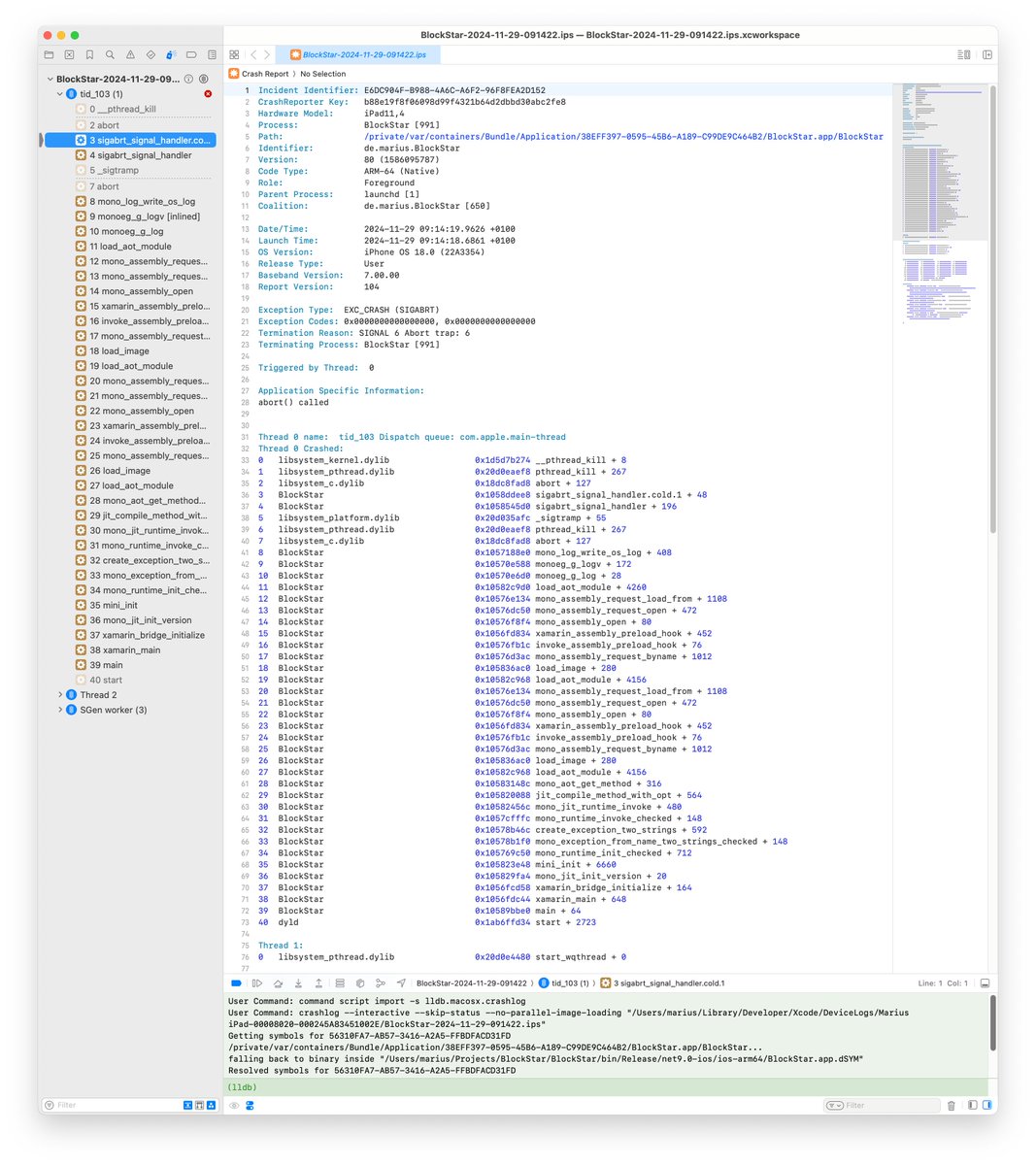This screenshot has width=1036, height=1165.
Task: Collapse the BlockStar-2024-11-29-09 process tree
Action: coord(50,80)
